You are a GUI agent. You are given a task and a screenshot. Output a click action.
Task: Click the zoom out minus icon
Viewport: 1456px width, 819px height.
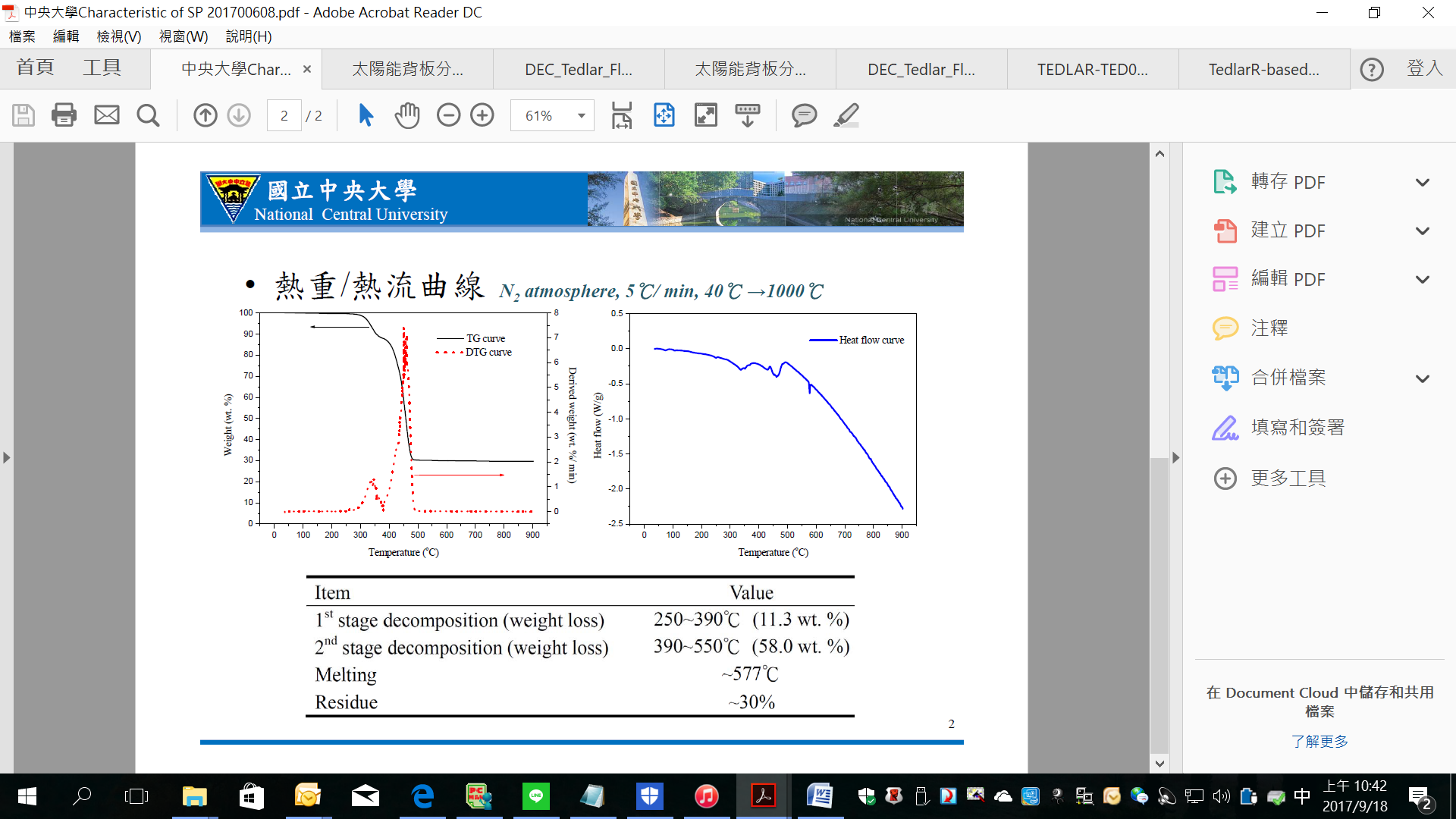pos(448,115)
